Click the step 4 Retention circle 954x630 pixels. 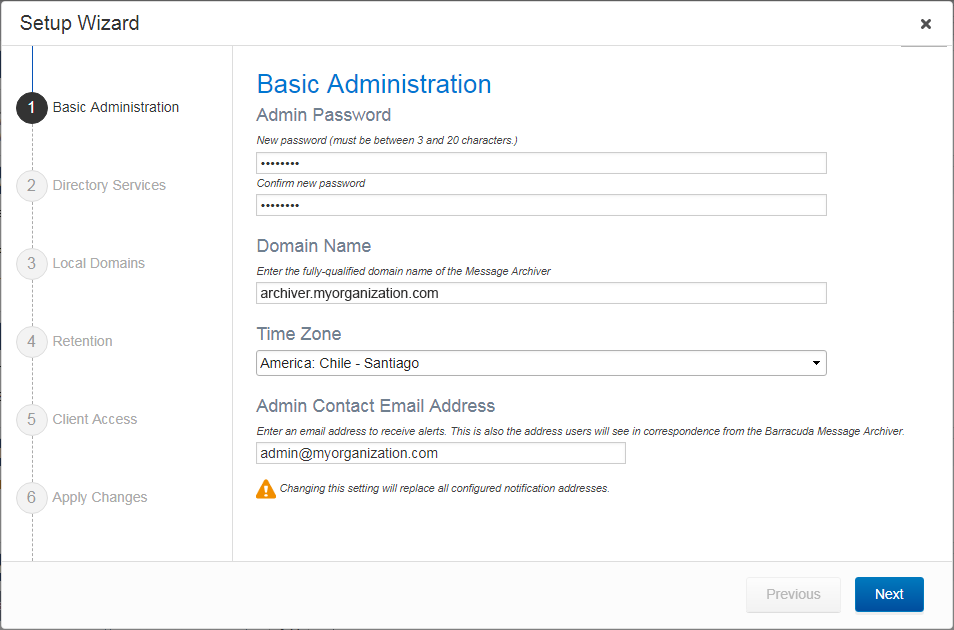(x=31, y=341)
